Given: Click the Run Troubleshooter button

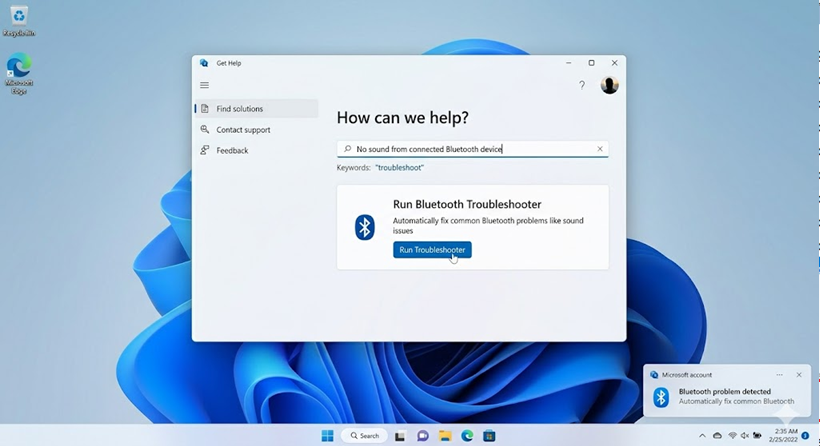Looking at the screenshot, I should click(x=432, y=250).
